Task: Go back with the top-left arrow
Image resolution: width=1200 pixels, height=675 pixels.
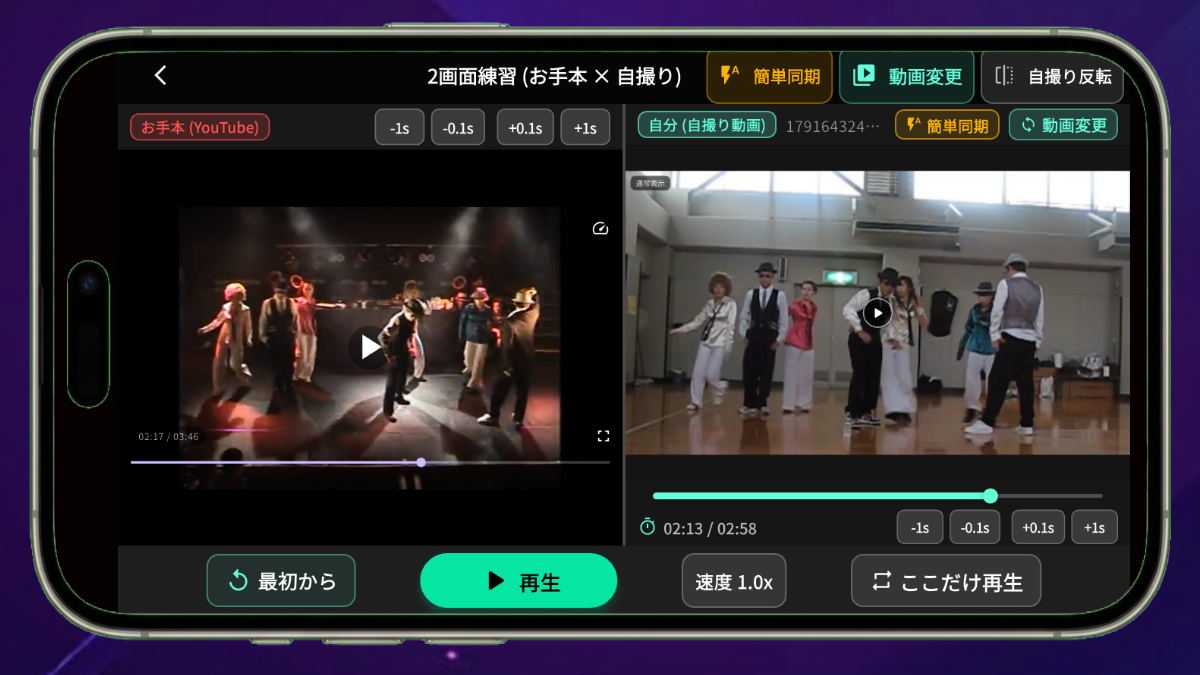Action: pyautogui.click(x=160, y=76)
